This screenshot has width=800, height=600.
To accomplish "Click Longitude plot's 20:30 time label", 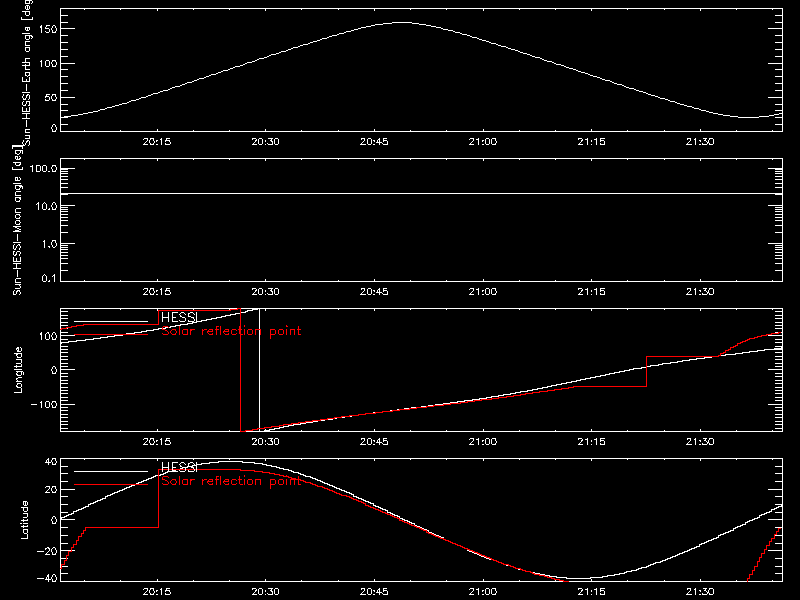I will click(265, 442).
